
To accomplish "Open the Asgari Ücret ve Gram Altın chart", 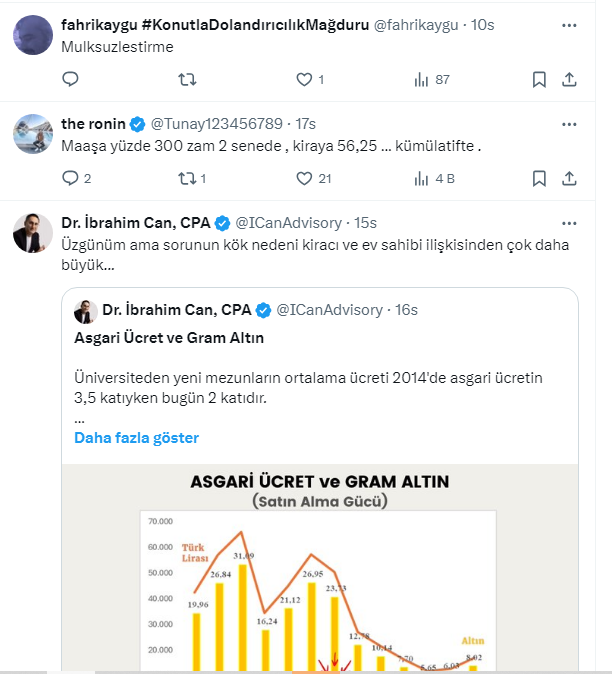I will [x=319, y=570].
